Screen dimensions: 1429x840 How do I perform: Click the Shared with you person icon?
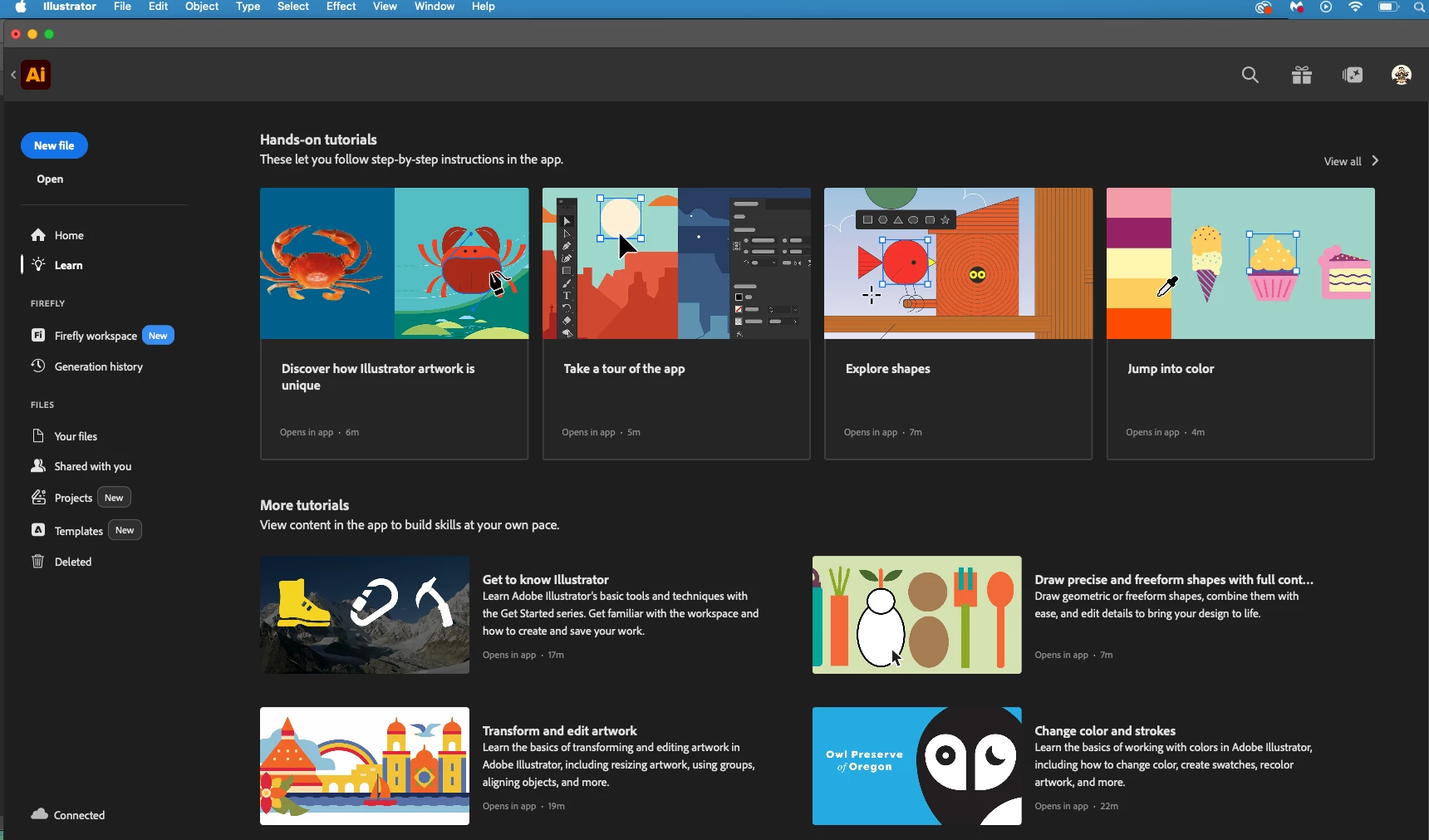pos(38,466)
